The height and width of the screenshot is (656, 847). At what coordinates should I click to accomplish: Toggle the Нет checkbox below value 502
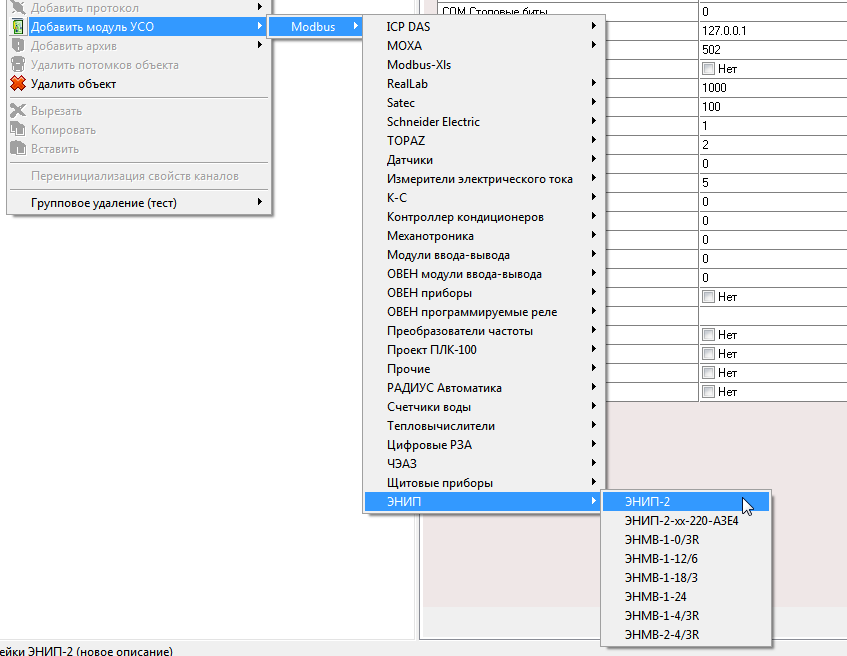pyautogui.click(x=708, y=69)
